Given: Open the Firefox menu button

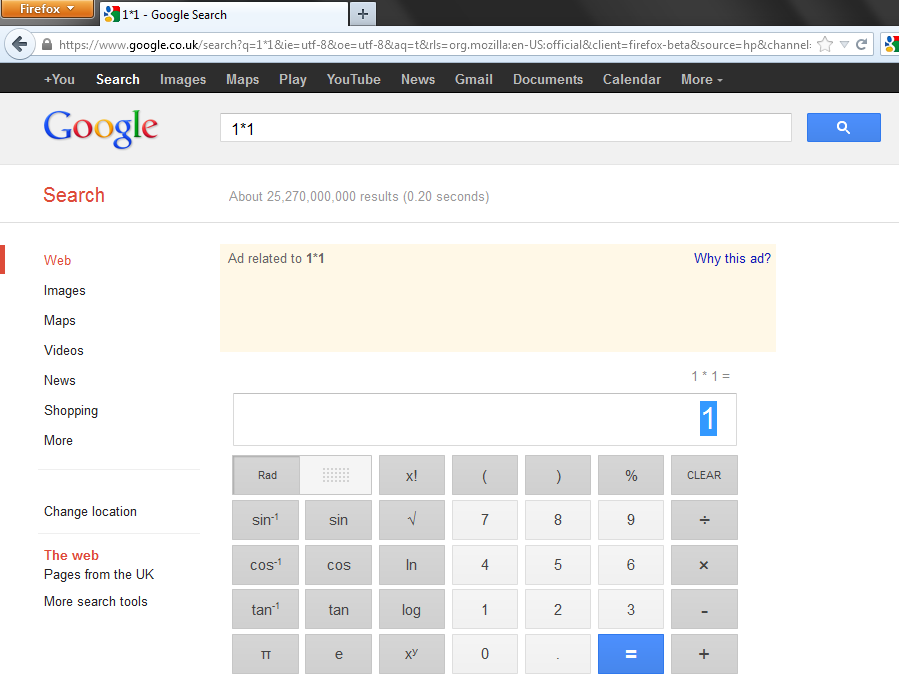Looking at the screenshot, I should tap(47, 9).
